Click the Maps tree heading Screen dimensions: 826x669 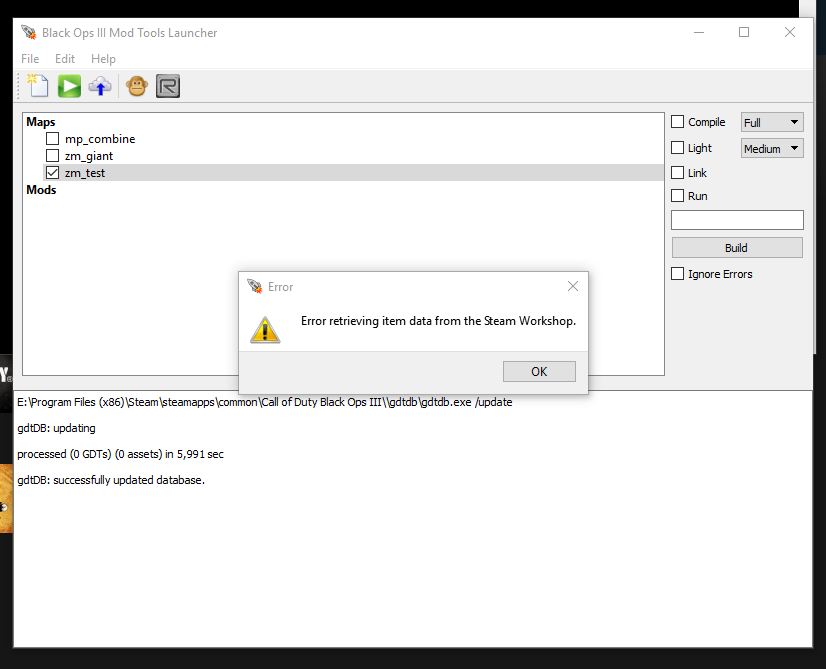tap(41, 122)
